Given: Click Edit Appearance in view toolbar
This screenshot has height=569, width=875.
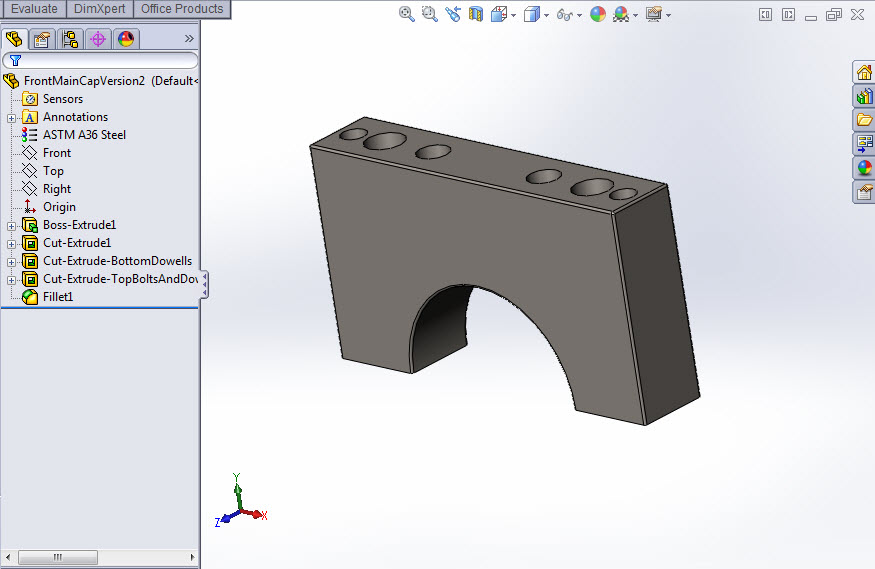Looking at the screenshot, I should 597,14.
